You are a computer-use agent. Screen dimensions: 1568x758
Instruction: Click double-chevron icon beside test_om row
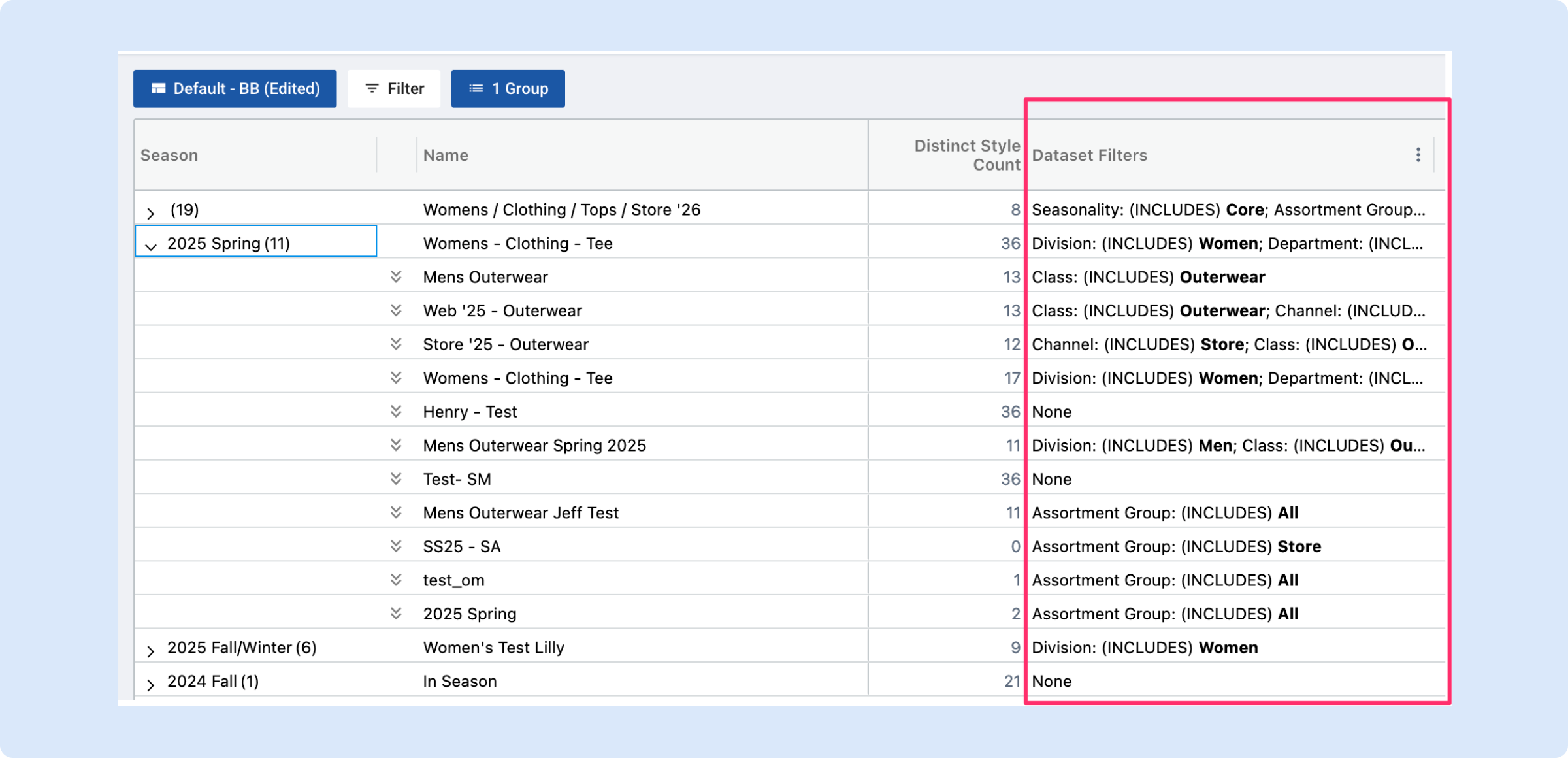[x=396, y=580]
